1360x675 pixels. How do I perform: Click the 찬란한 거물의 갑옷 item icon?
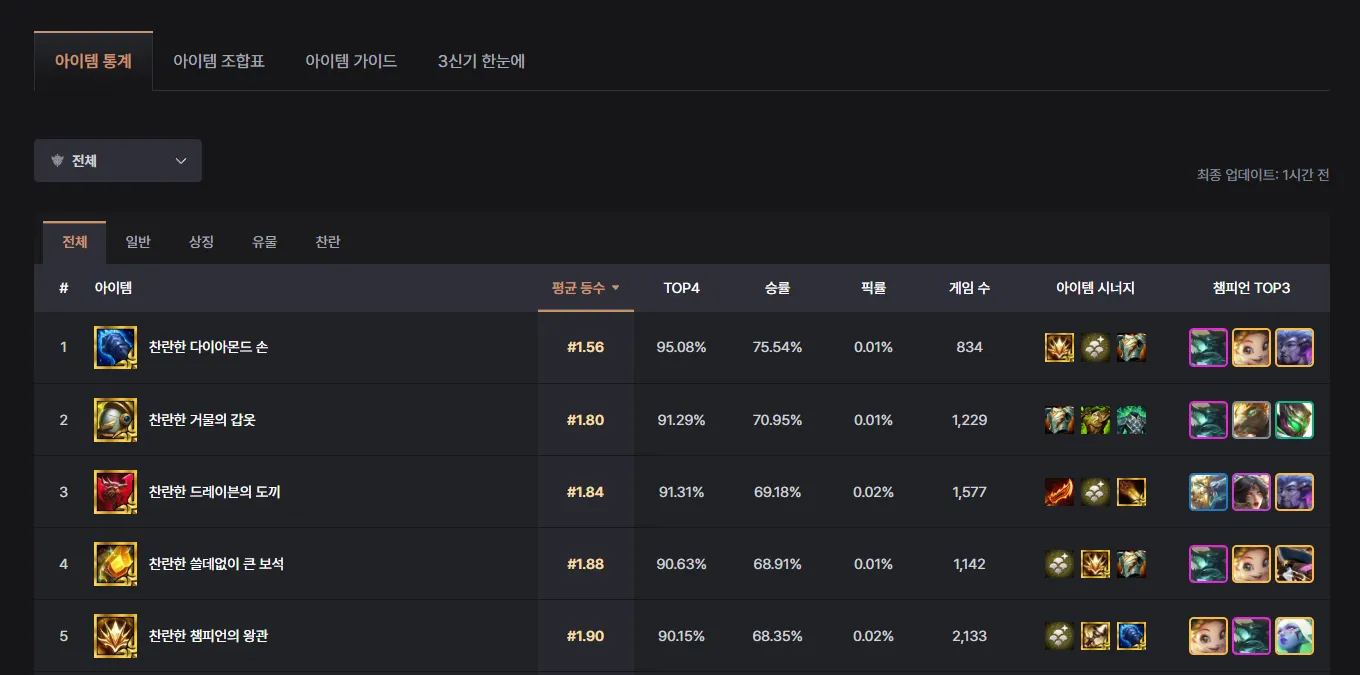click(115, 420)
